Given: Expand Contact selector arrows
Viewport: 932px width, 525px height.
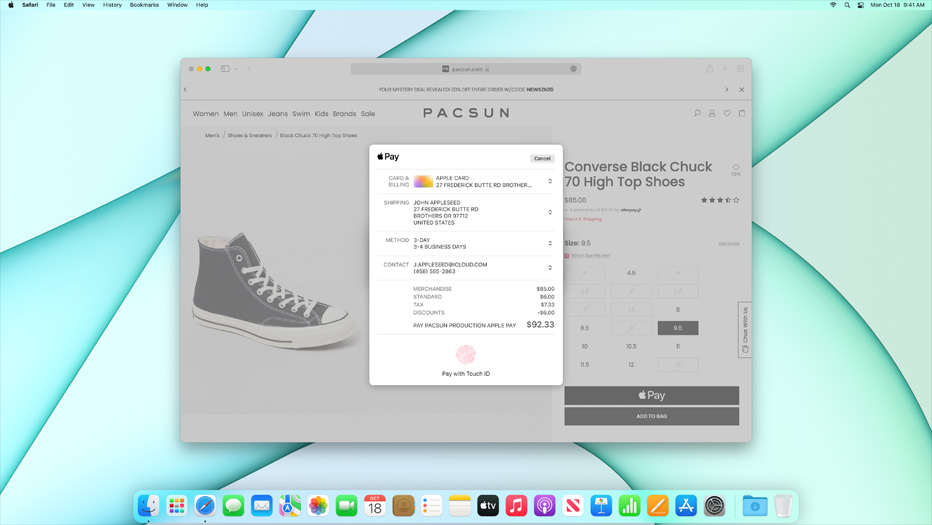Looking at the screenshot, I should point(550,268).
